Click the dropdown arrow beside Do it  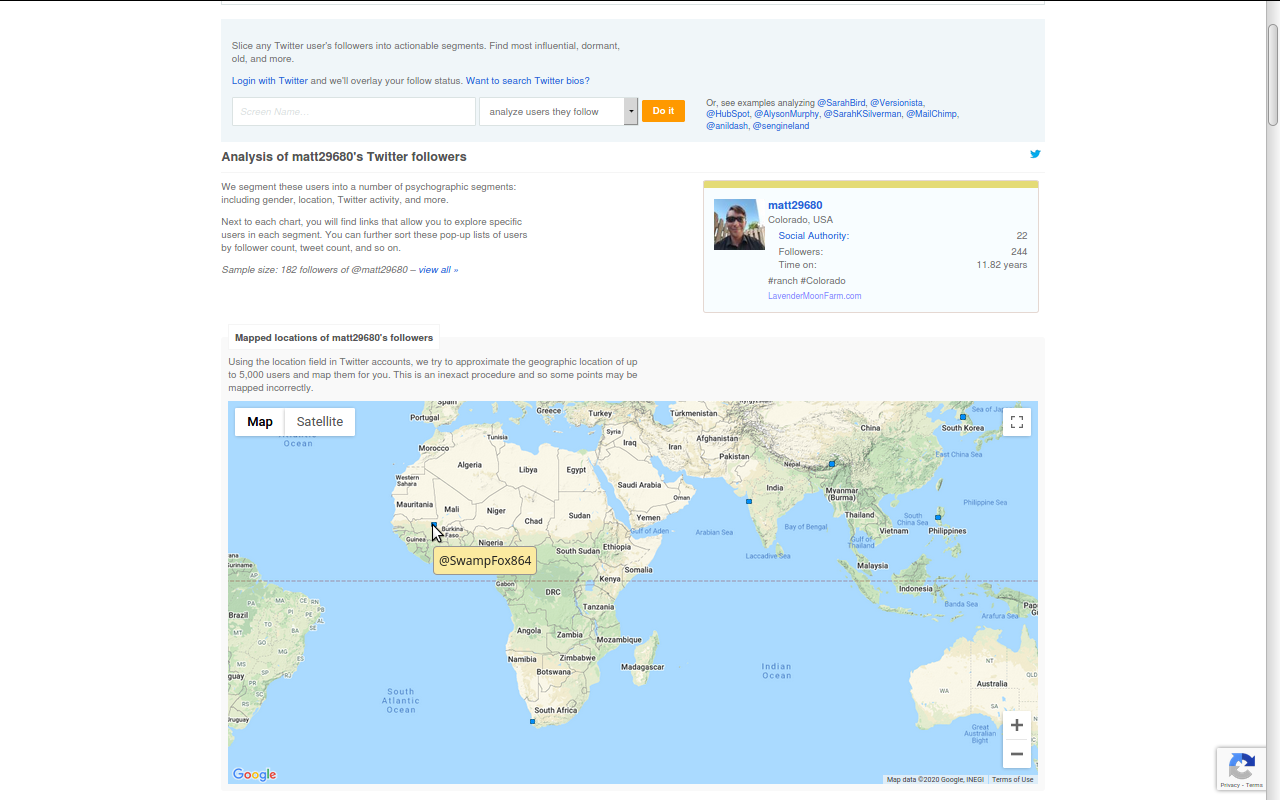point(631,111)
